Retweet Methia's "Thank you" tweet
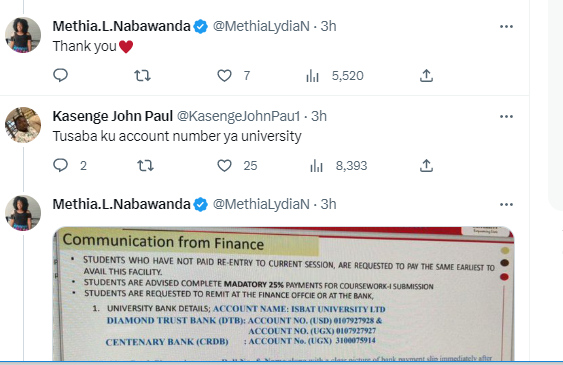Screen dimensions: 563x365 pos(142,76)
